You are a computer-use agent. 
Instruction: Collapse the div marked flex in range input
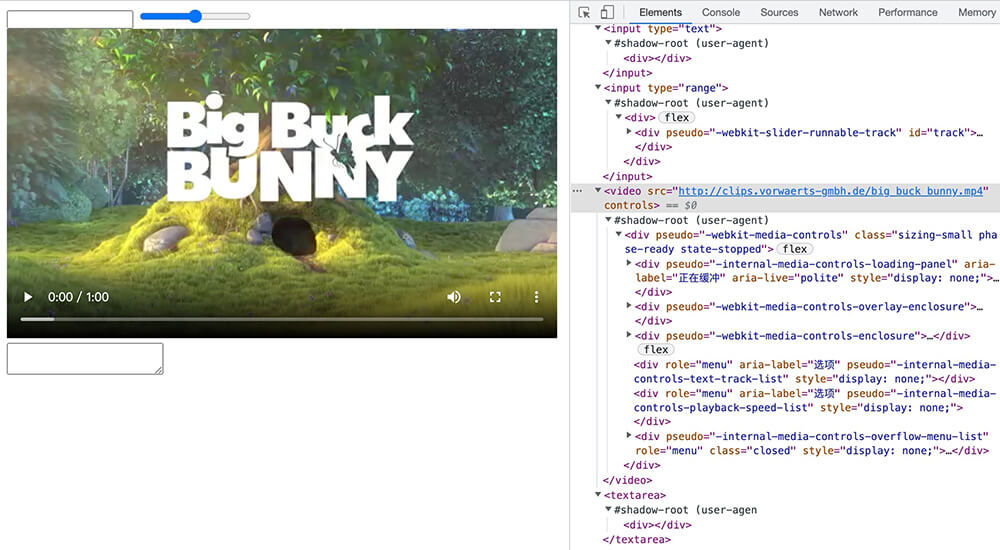click(x=619, y=117)
